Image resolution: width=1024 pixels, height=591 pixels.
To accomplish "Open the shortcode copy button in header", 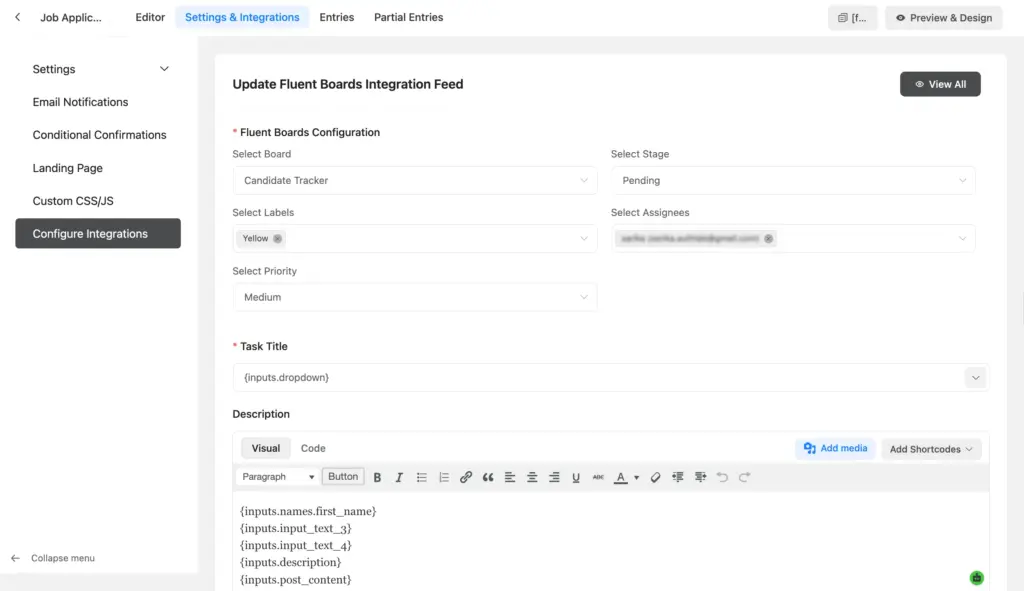I will coord(852,18).
